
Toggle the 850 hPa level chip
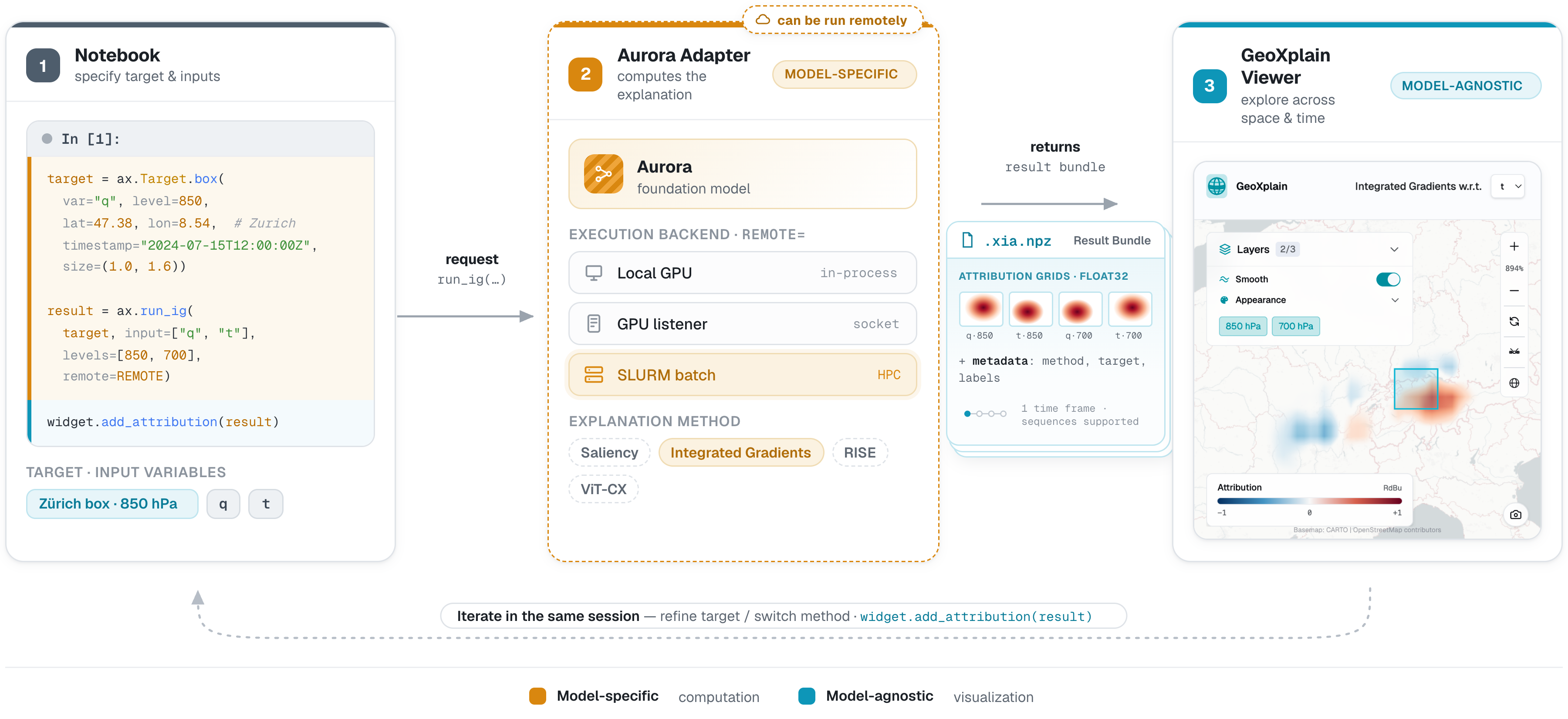(1242, 326)
